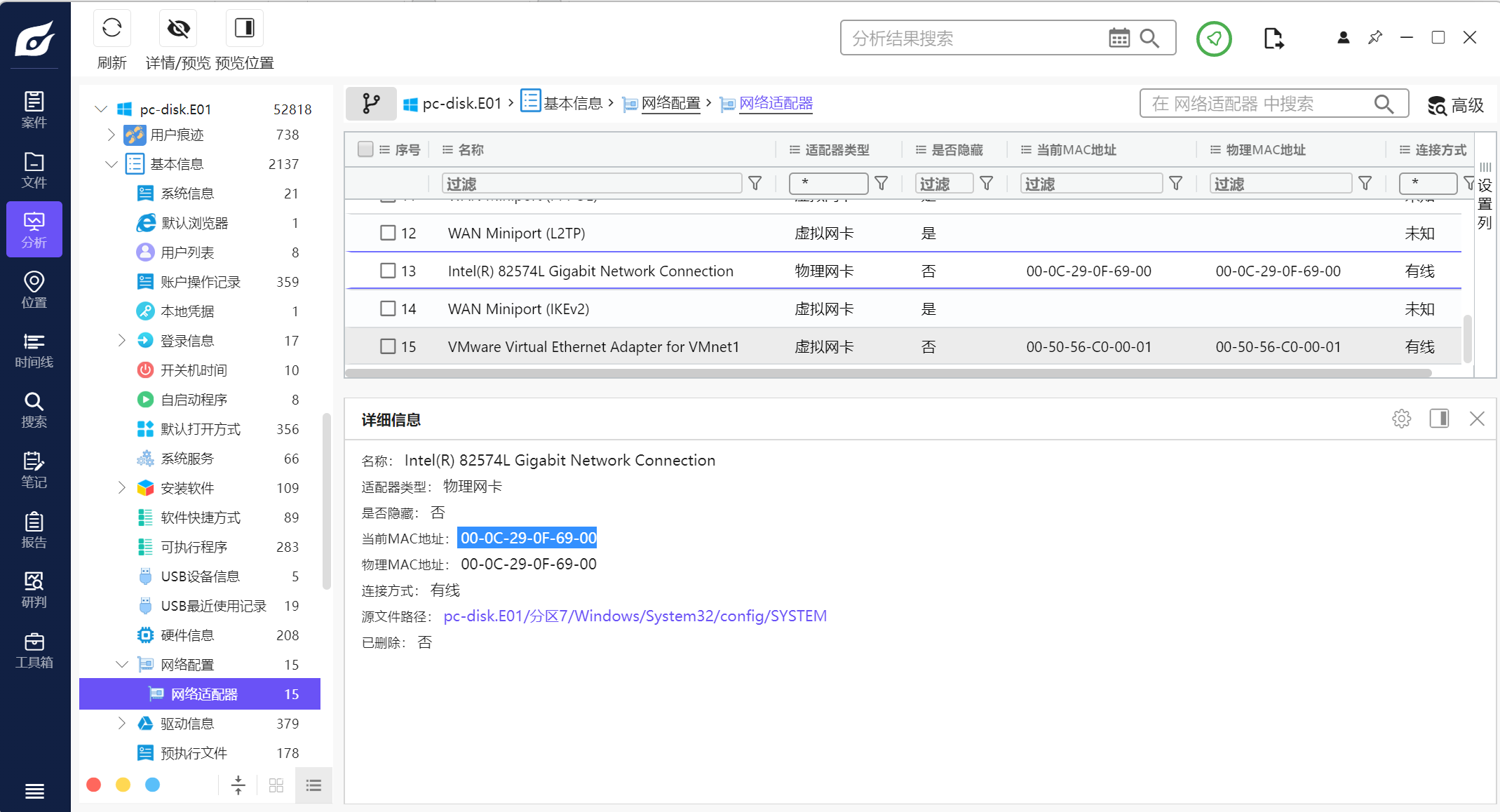This screenshot has width=1500, height=812.
Task: Check row 15 VMware VMnet1 adapter
Action: point(388,346)
